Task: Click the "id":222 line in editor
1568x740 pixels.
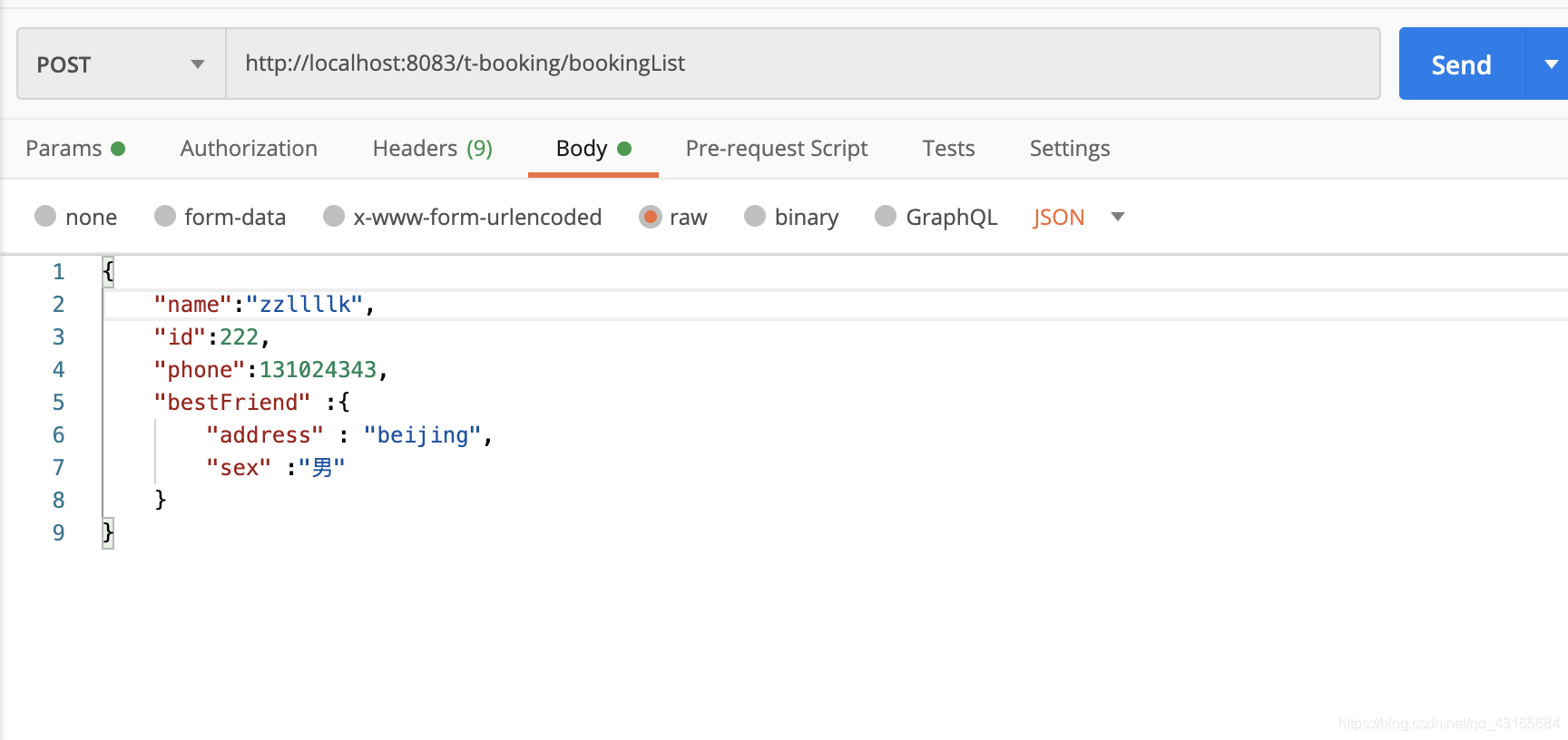Action: [211, 336]
